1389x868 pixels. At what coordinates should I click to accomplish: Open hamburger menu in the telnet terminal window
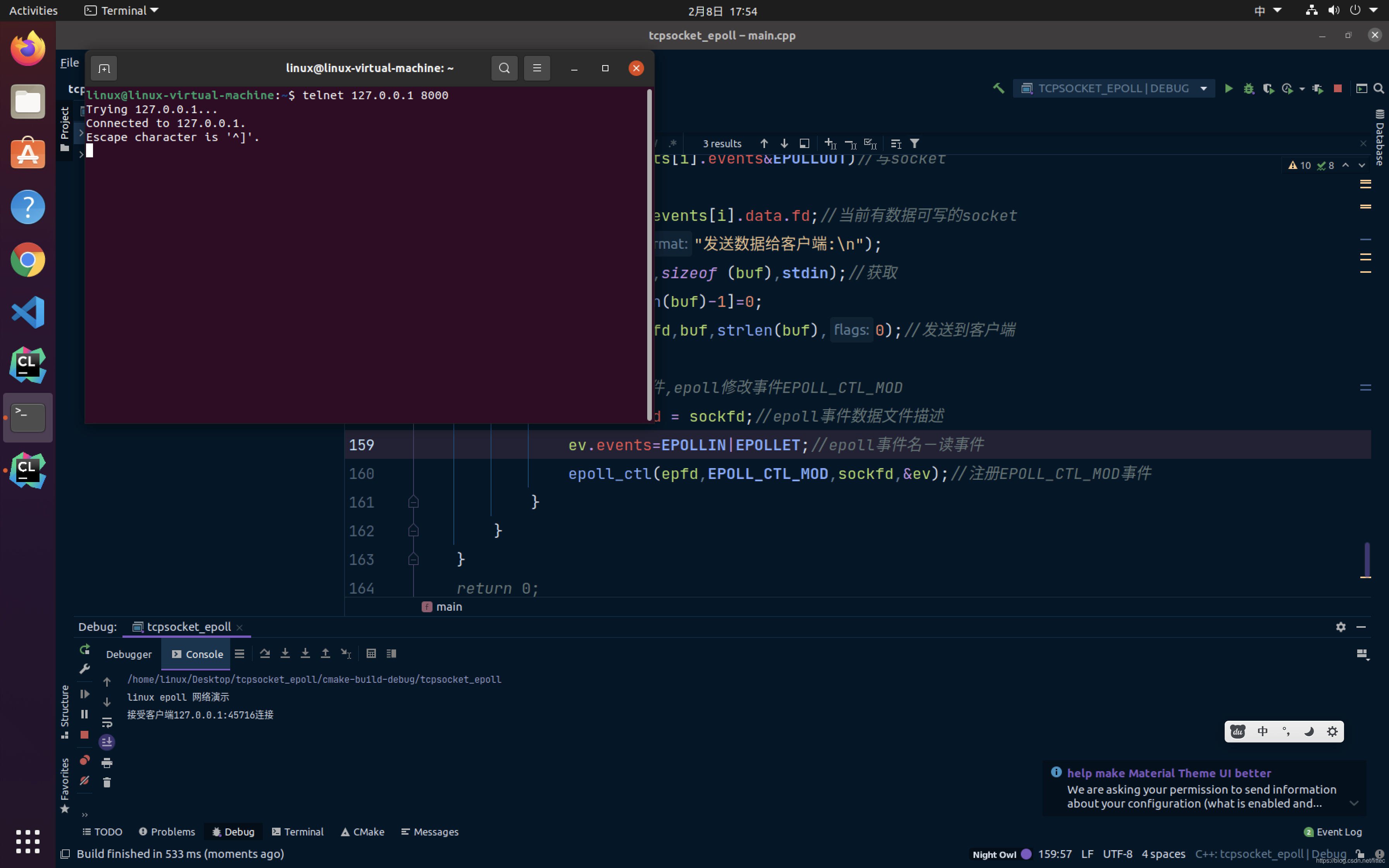tap(537, 68)
